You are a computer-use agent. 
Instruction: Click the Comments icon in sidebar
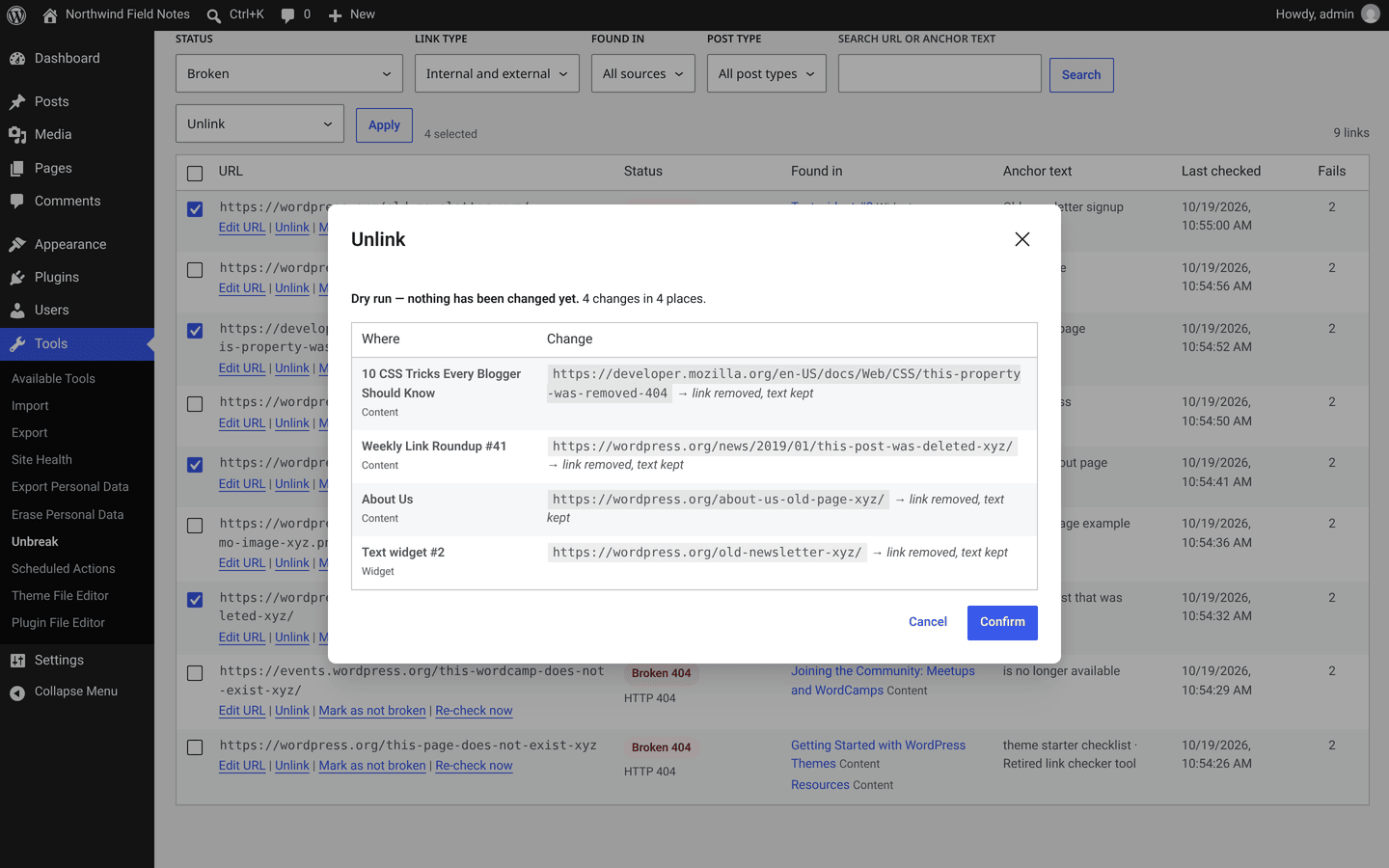[x=17, y=202]
